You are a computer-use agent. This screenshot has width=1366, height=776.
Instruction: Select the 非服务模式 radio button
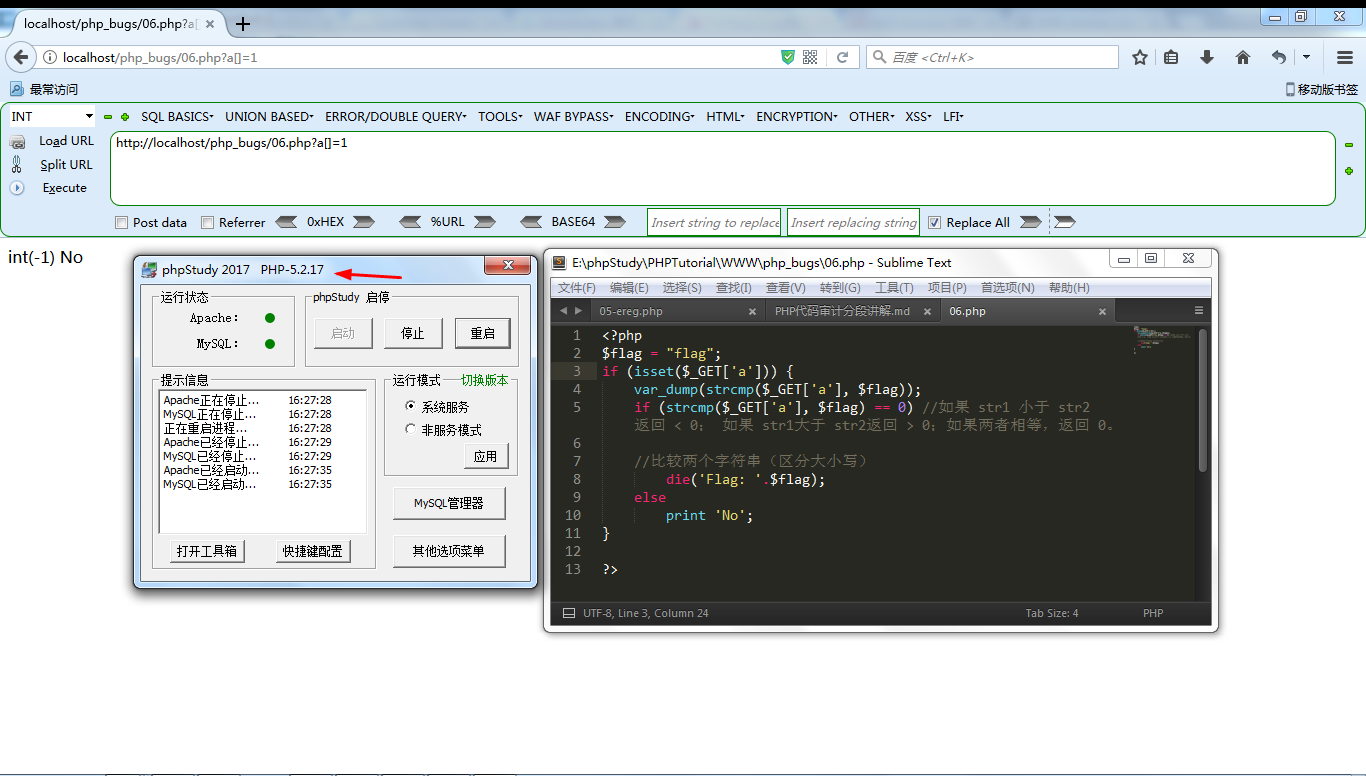410,429
